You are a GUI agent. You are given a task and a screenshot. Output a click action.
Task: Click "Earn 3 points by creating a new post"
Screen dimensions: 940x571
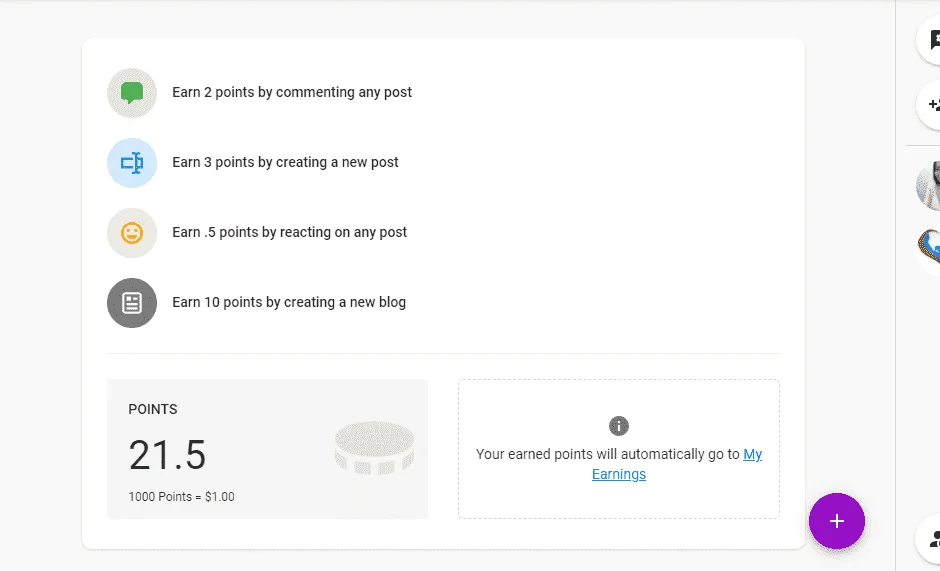(x=285, y=163)
